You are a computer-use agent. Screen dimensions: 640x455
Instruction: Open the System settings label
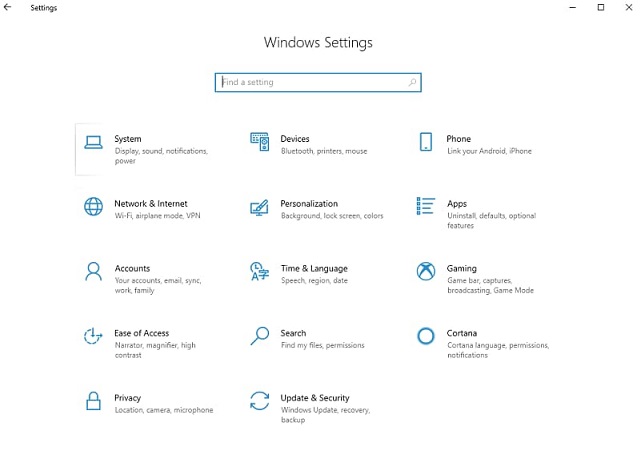pos(128,139)
